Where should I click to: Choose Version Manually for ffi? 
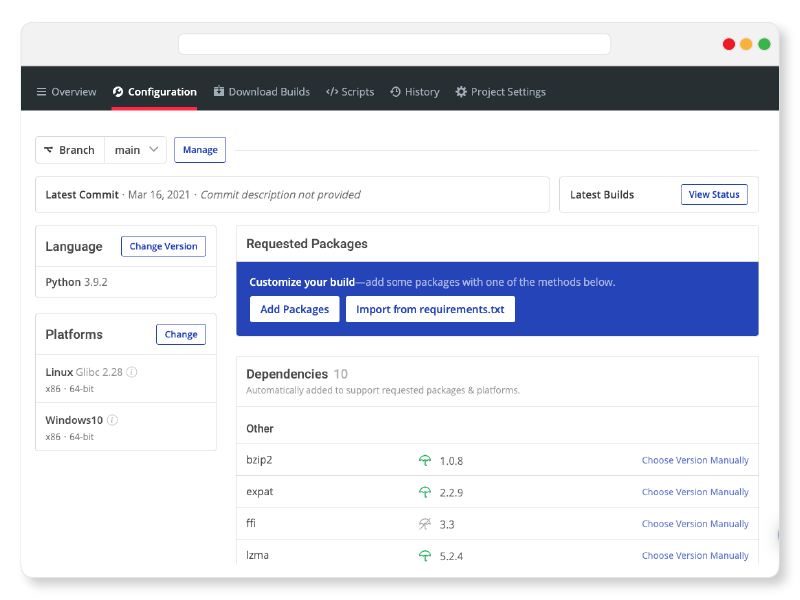pos(695,523)
